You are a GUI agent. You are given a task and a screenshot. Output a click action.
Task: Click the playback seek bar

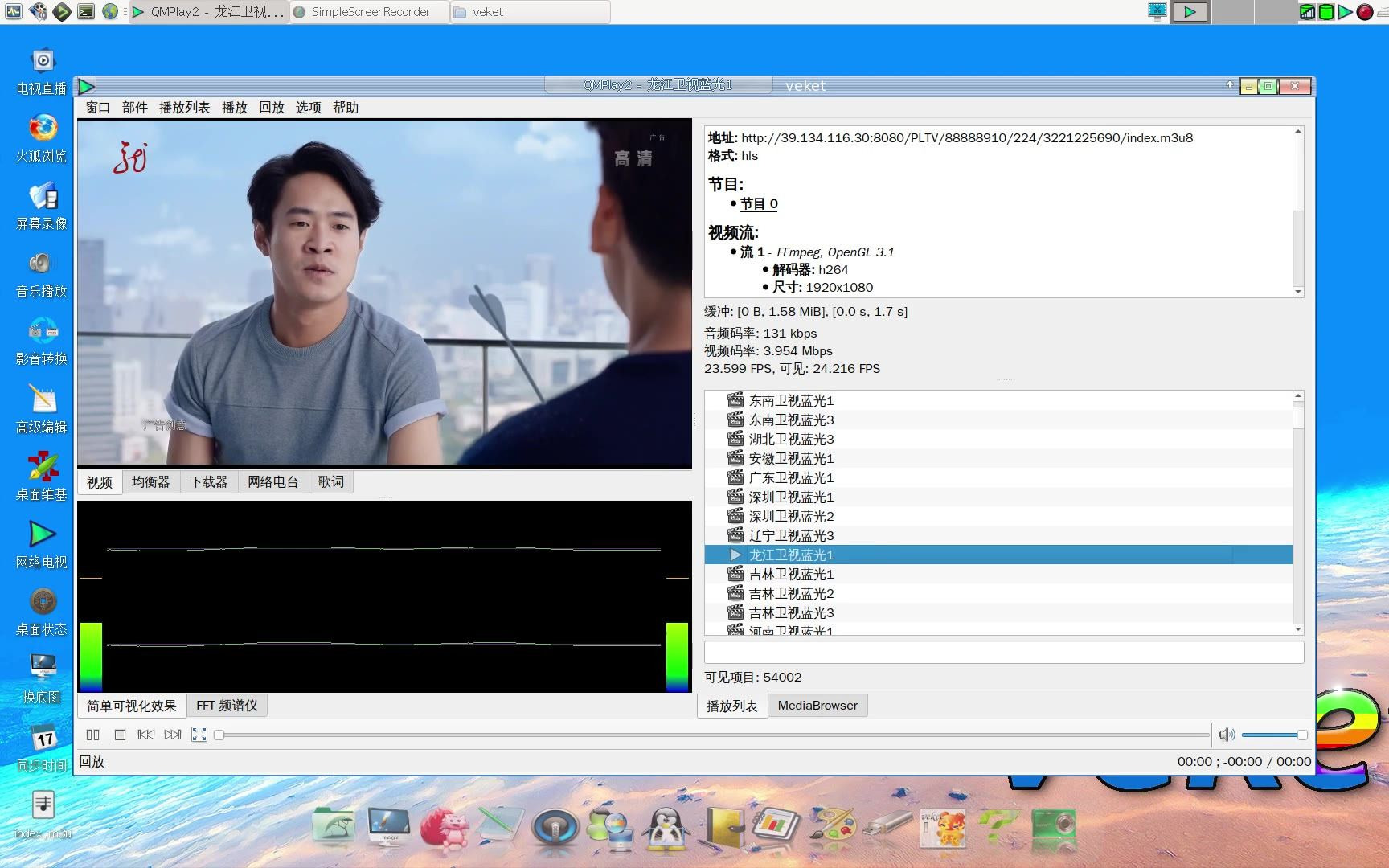712,735
